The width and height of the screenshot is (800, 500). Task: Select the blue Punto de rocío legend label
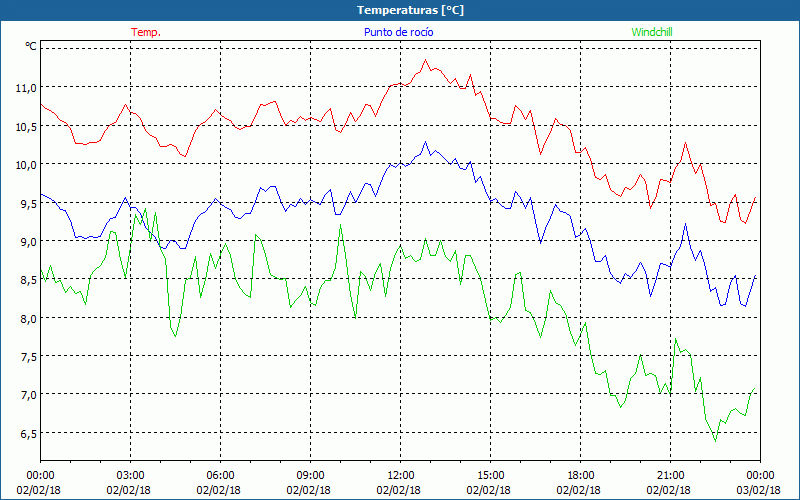click(x=398, y=32)
